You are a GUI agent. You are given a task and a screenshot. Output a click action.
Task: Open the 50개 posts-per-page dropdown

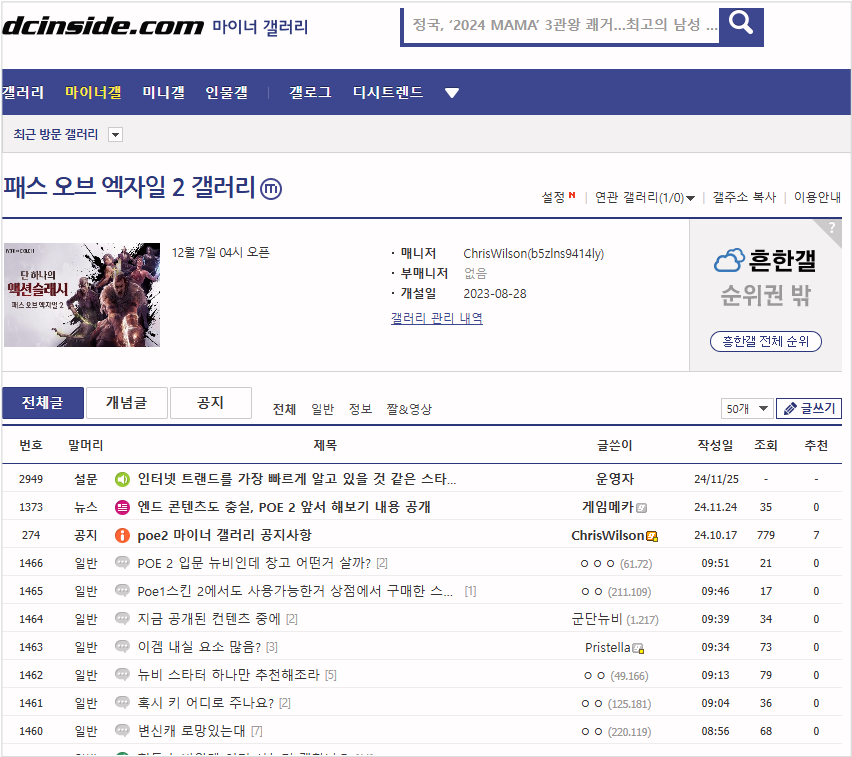coord(747,409)
